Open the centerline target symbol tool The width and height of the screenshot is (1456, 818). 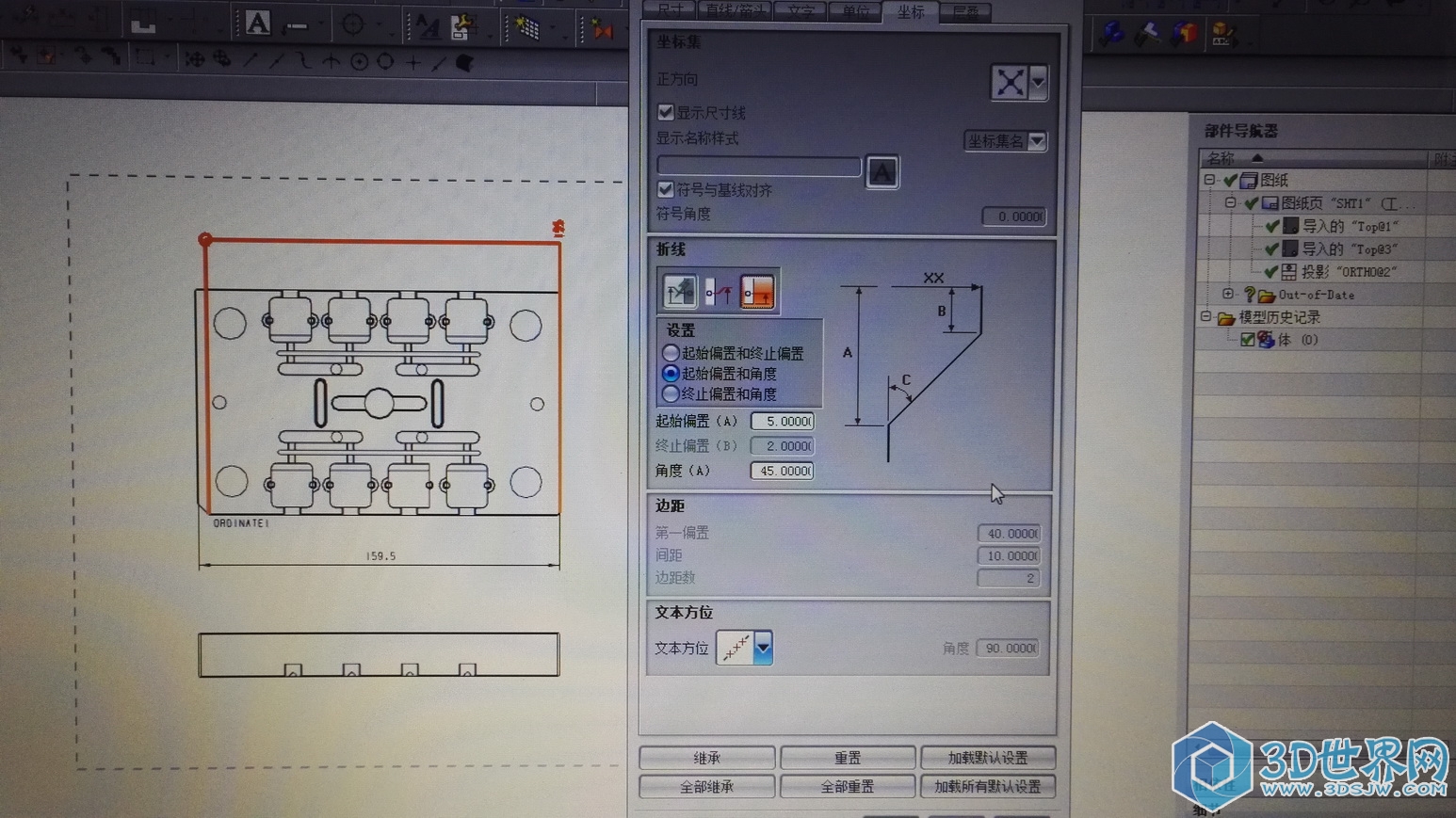[353, 24]
